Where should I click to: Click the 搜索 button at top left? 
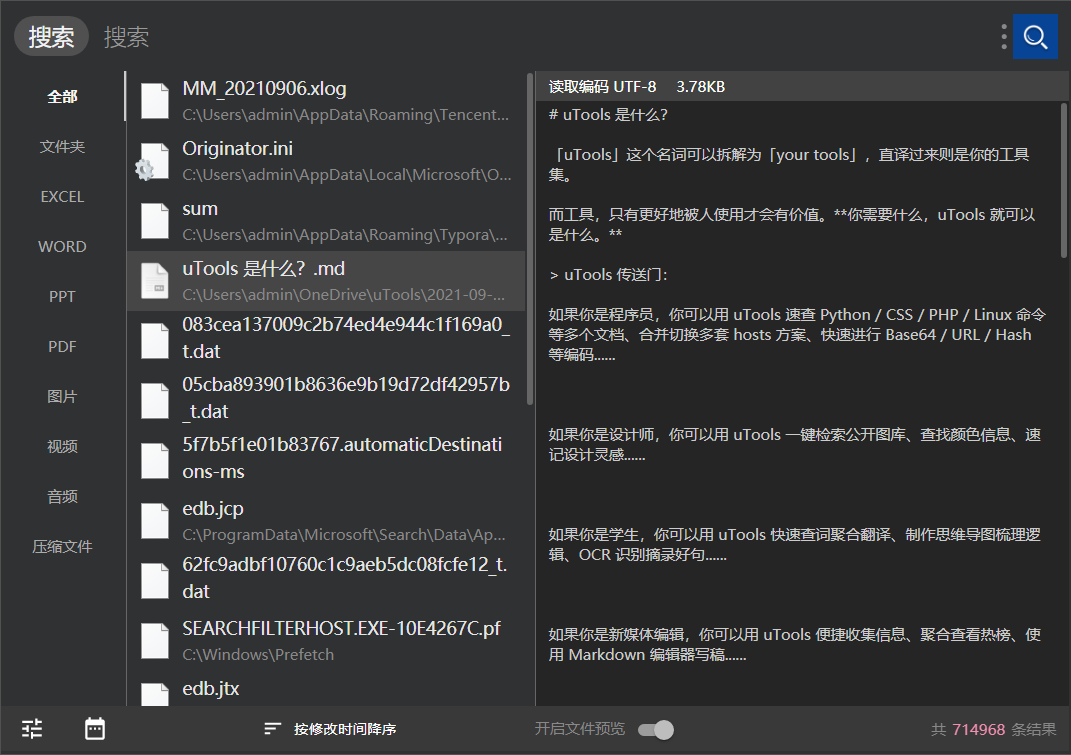click(x=51, y=36)
